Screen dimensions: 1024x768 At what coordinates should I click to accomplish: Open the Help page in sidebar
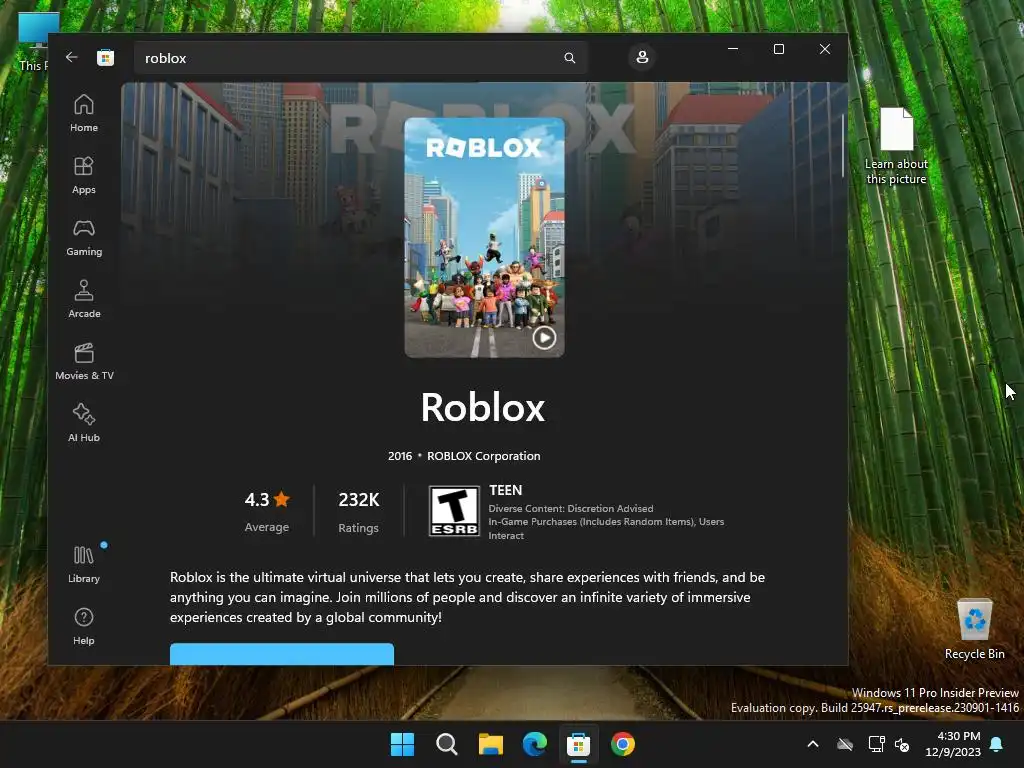pyautogui.click(x=84, y=626)
